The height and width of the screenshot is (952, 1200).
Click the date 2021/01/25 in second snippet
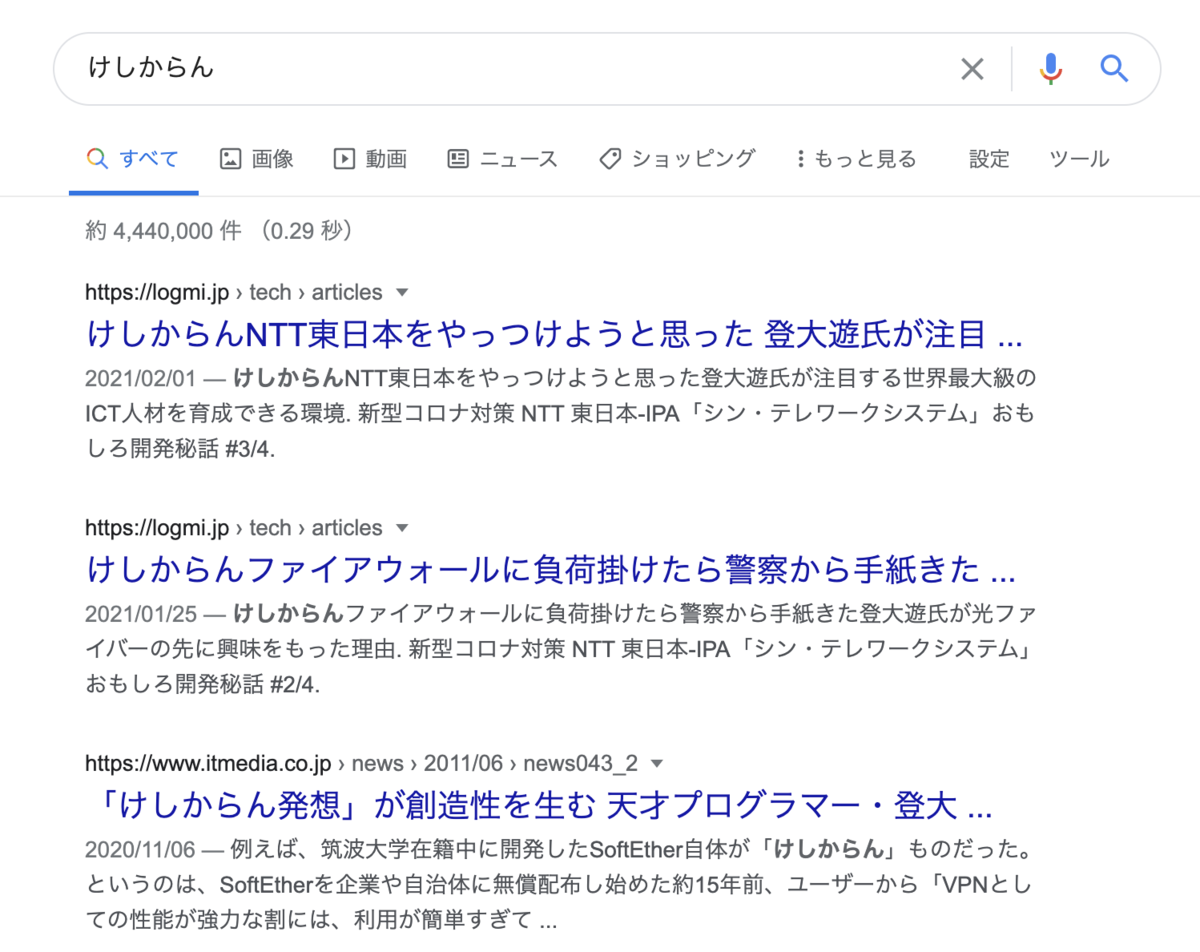(141, 614)
